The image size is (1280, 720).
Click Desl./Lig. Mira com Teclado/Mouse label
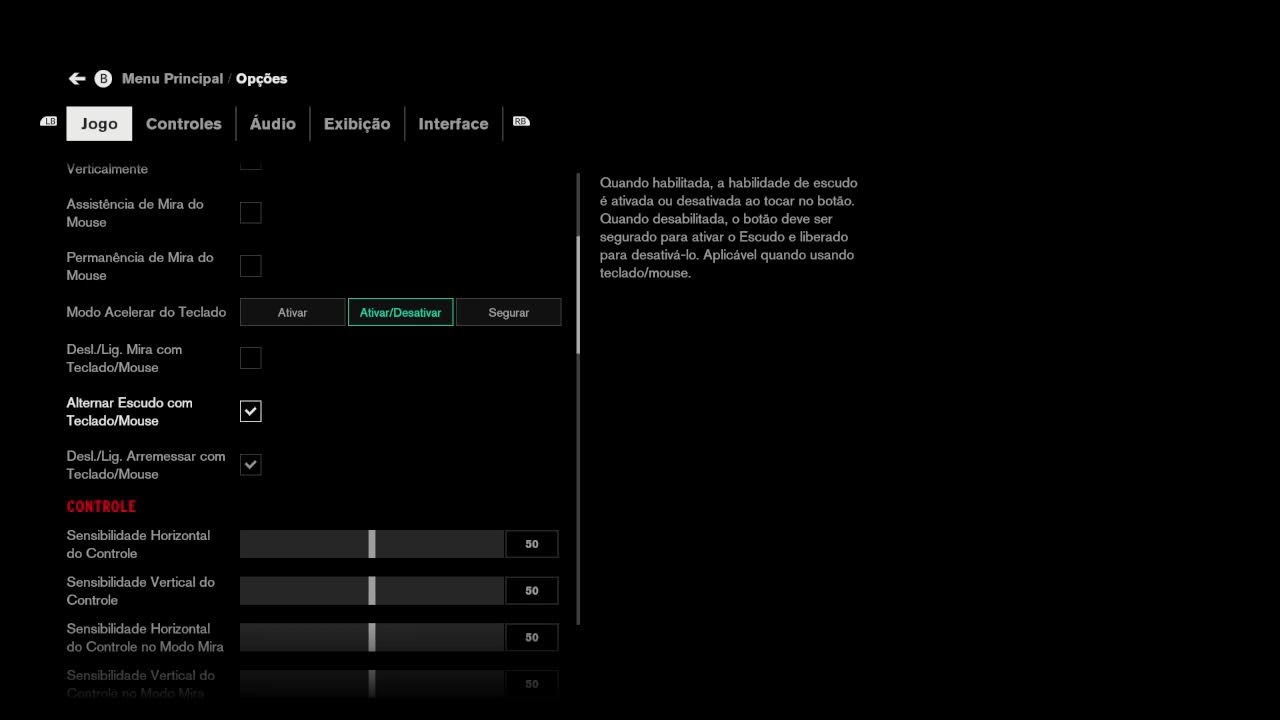point(125,358)
